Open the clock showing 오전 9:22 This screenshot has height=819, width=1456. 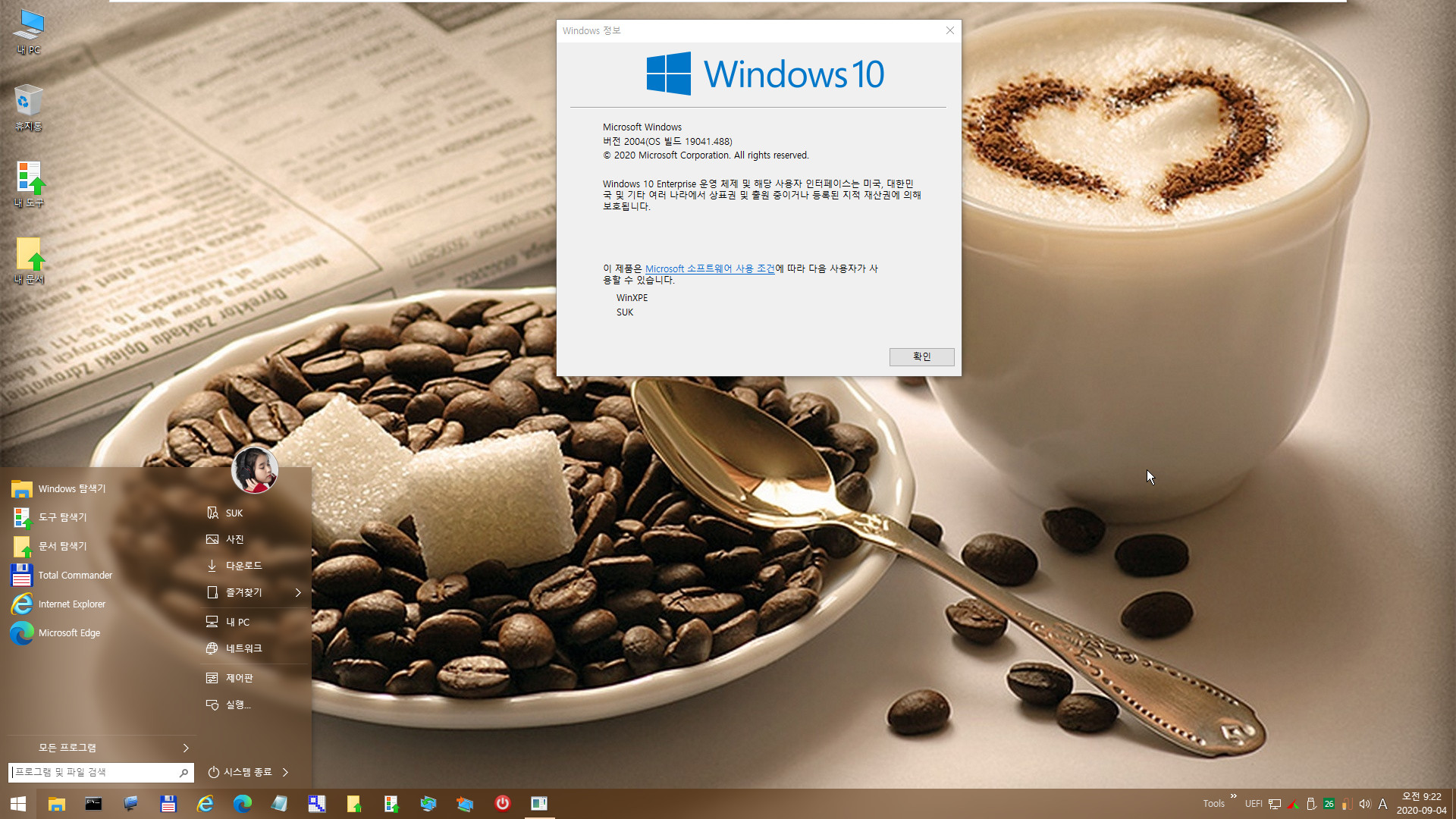1421,804
